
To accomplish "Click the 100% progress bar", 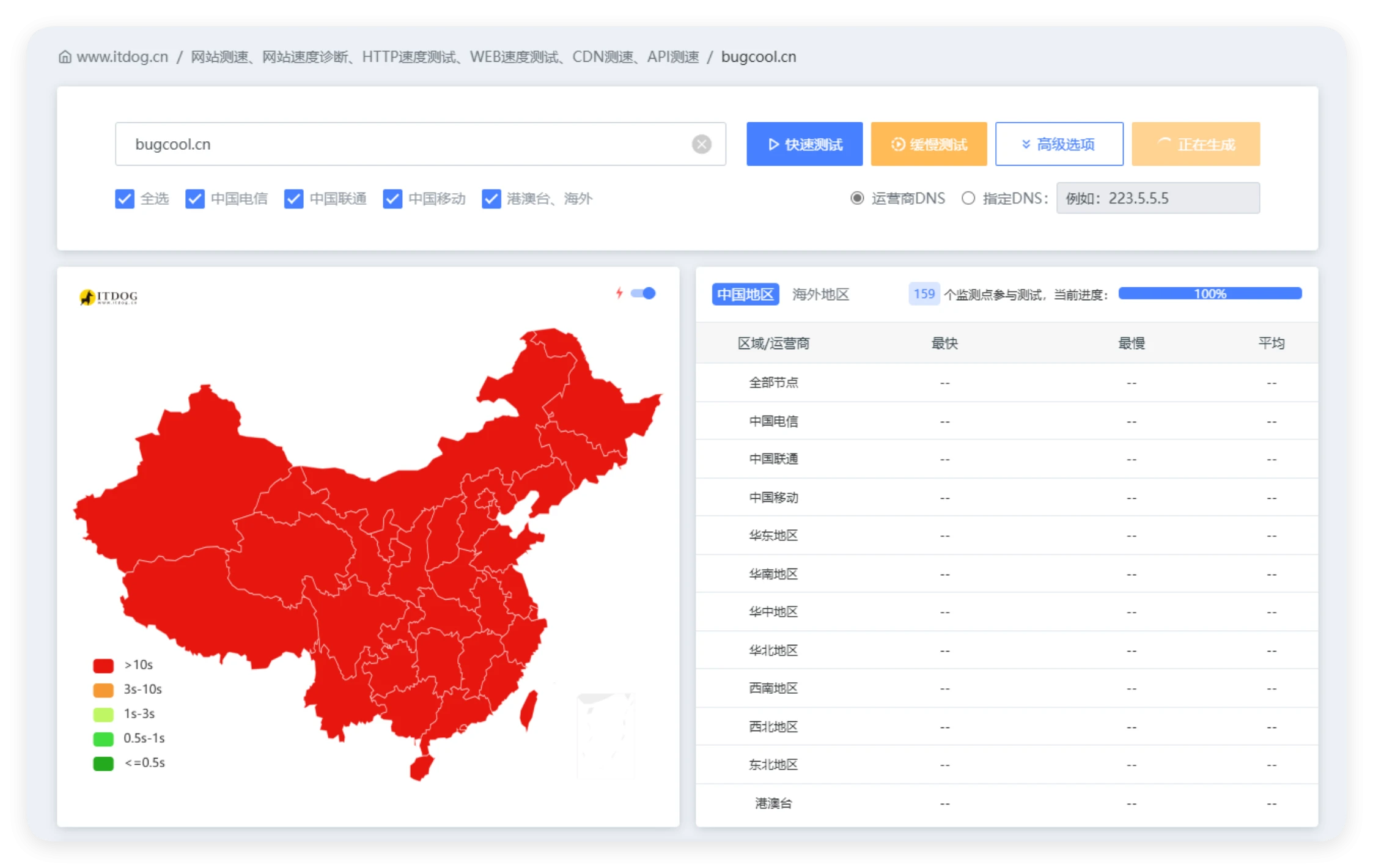I will pyautogui.click(x=1210, y=294).
